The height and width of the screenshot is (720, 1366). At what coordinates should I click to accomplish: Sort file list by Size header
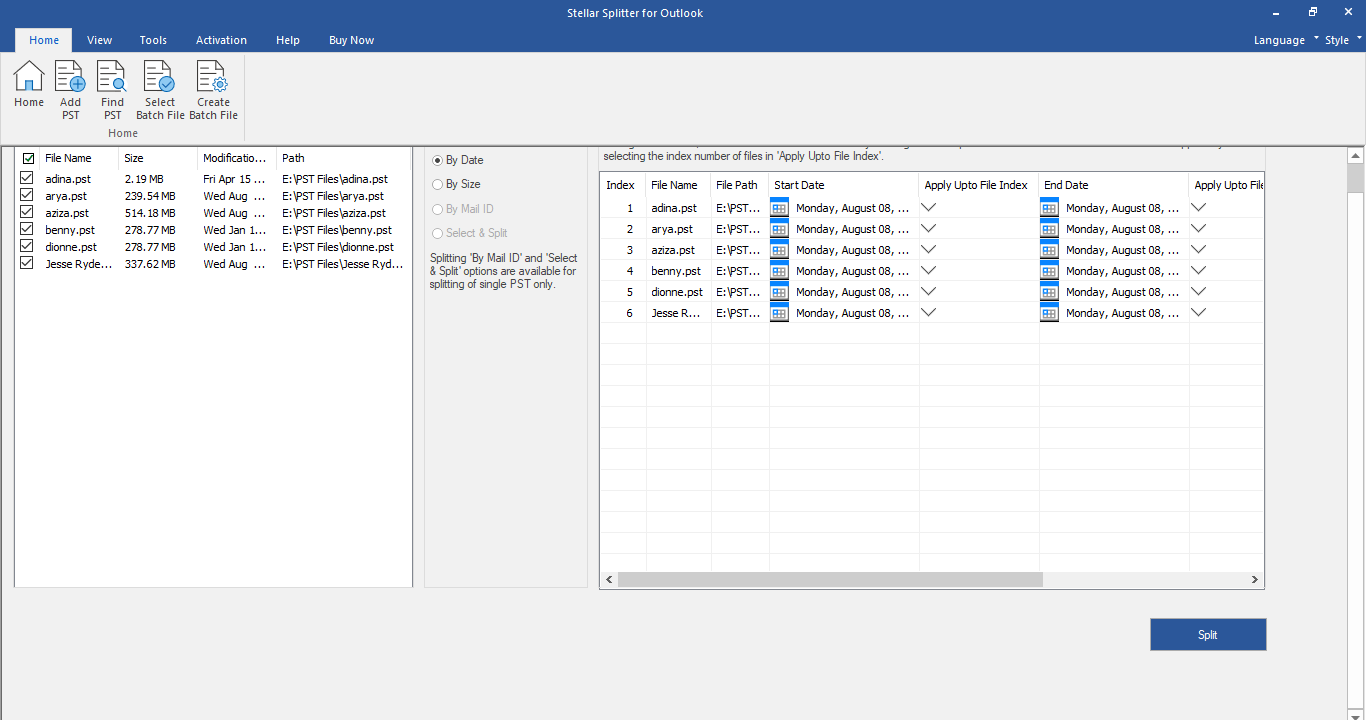point(157,158)
